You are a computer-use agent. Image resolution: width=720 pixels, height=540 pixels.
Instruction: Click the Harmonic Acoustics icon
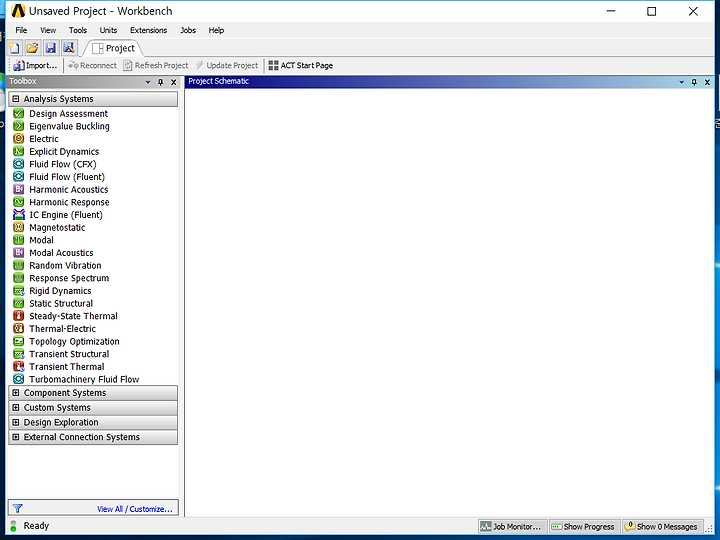tap(18, 189)
